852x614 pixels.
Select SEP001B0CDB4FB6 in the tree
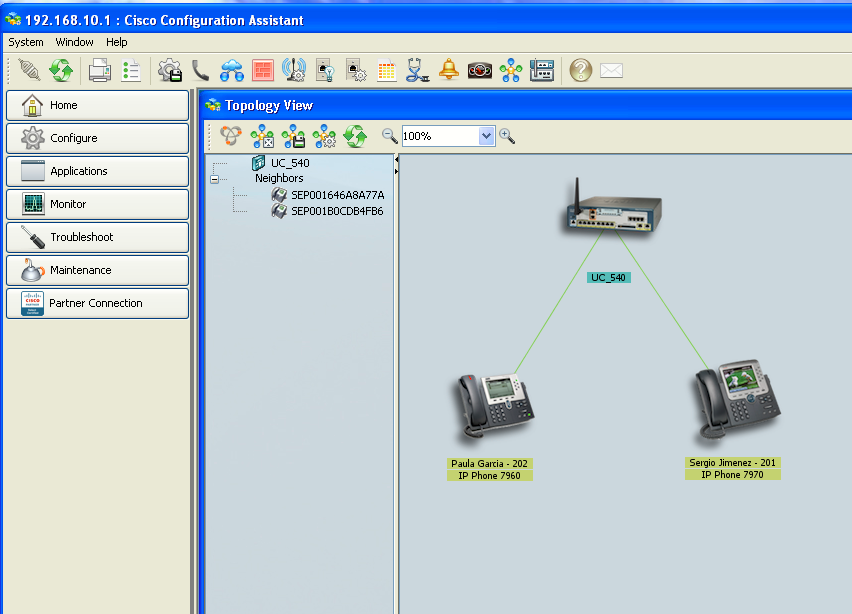pos(337,211)
